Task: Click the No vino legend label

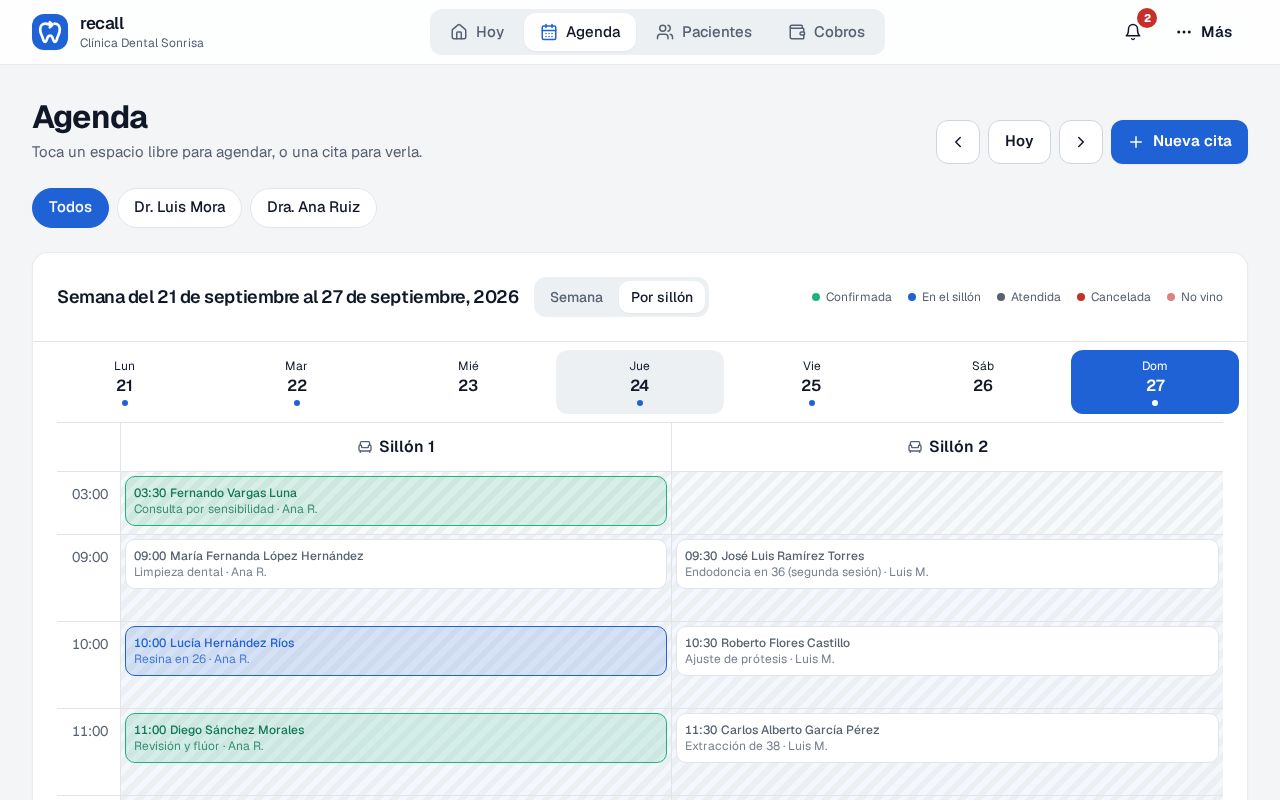Action: 1202,297
